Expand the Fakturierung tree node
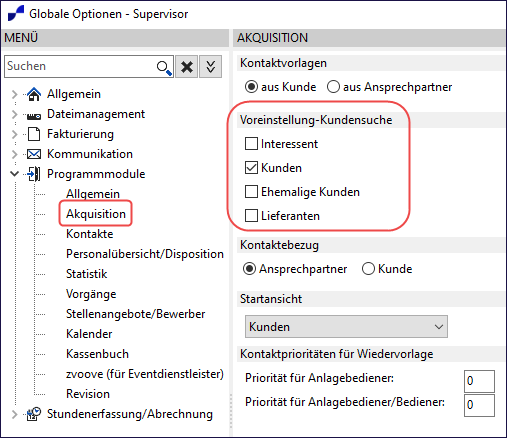 click(x=14, y=134)
